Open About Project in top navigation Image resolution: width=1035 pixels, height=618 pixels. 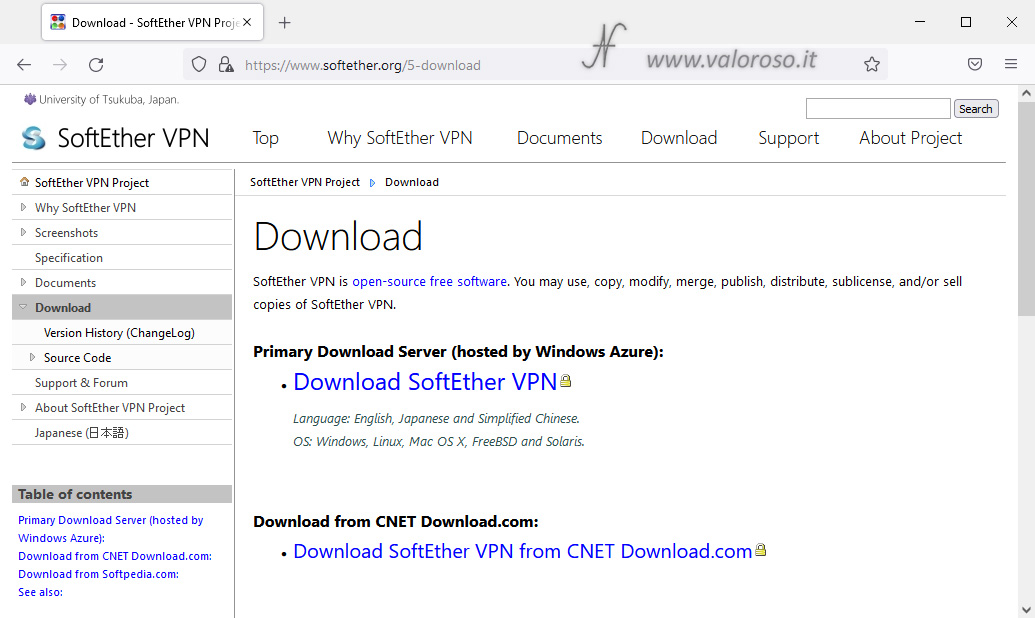tap(911, 138)
